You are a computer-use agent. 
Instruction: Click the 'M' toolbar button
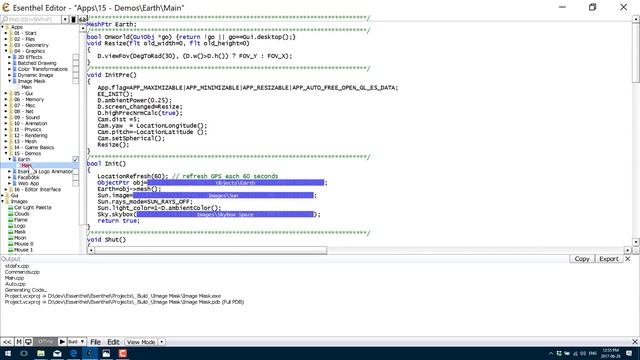(19, 342)
